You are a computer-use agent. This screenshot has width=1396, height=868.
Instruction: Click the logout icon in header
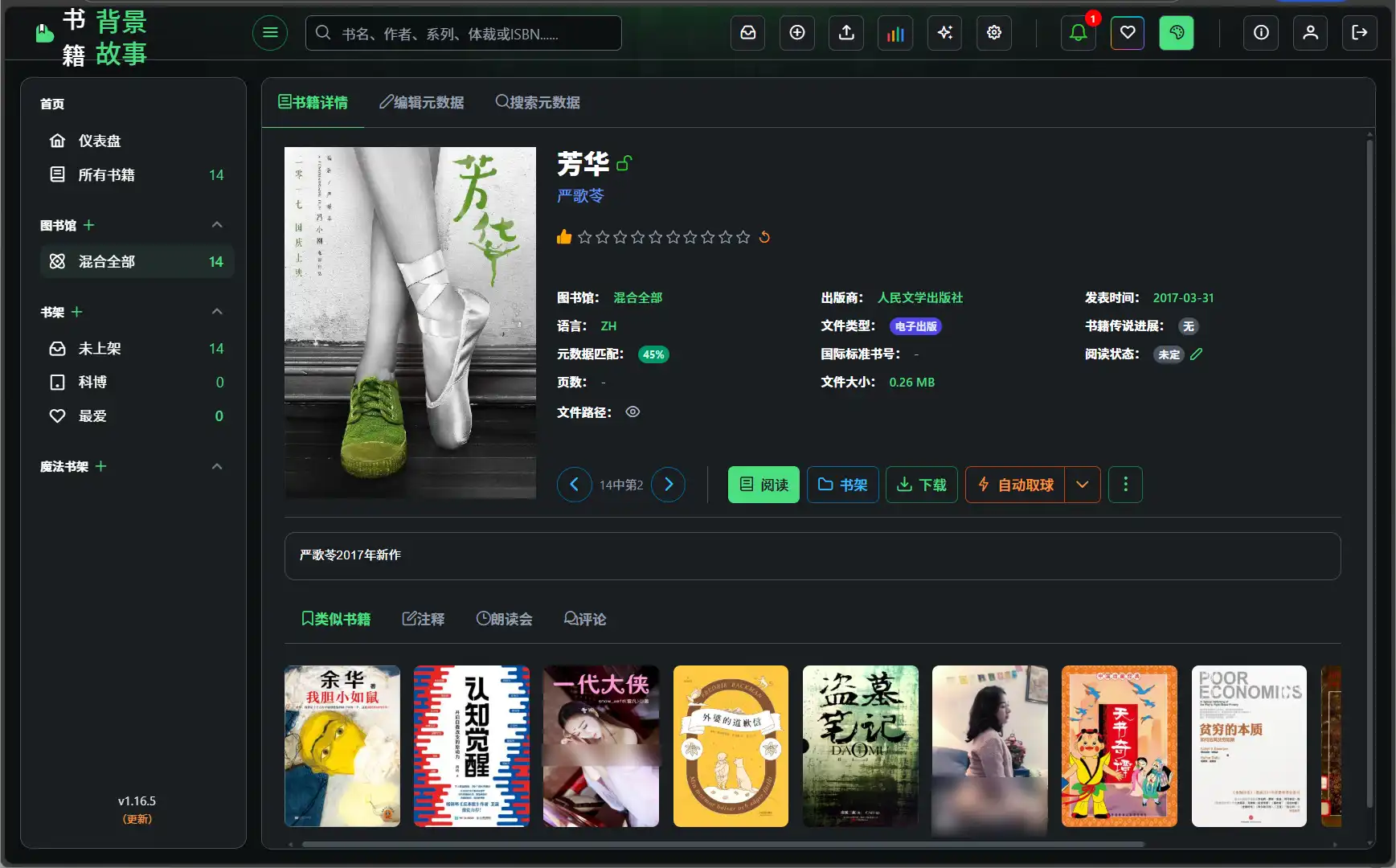[1359, 33]
